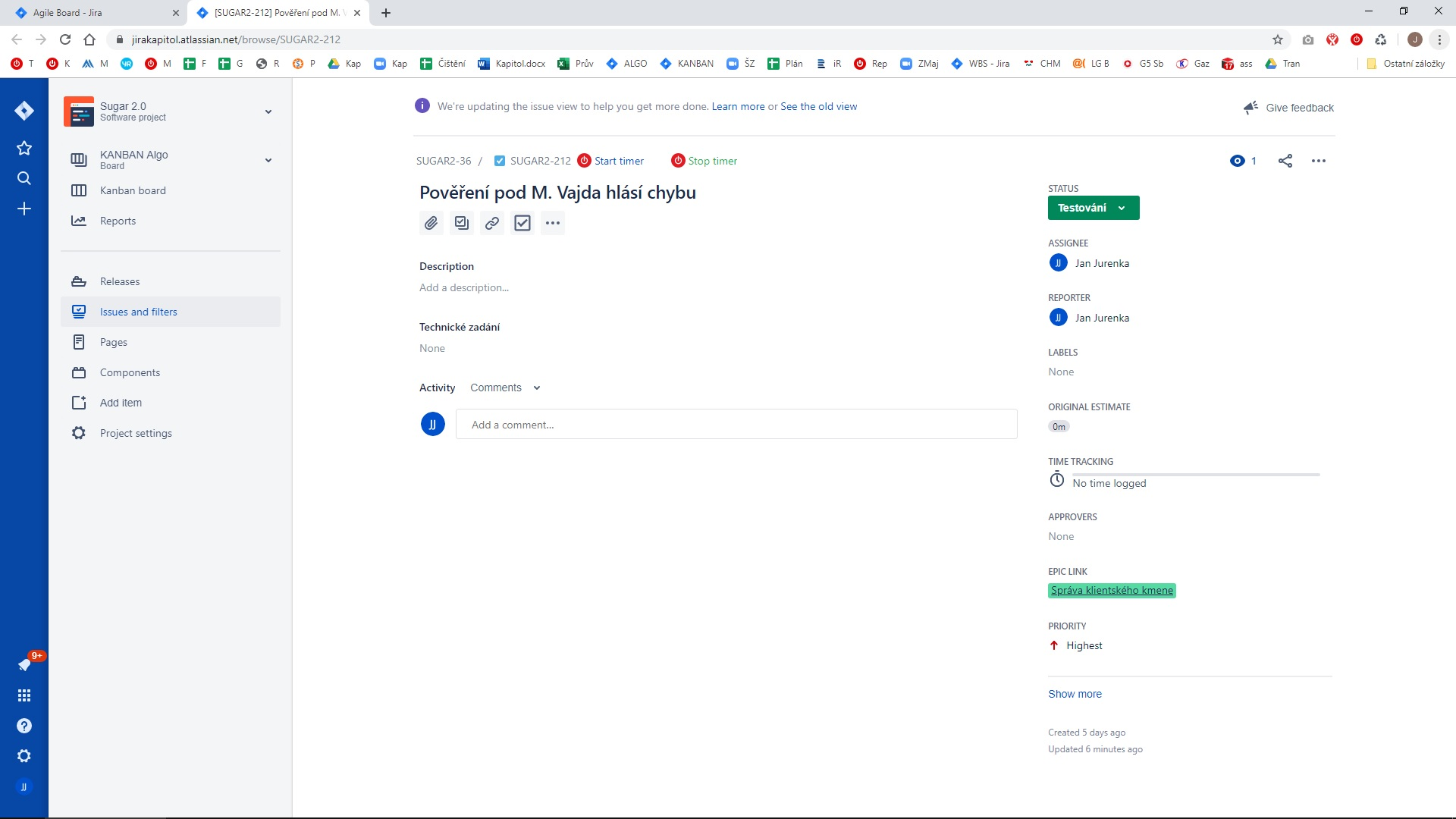Open Issues and filters in sidebar
The width and height of the screenshot is (1456, 819).
click(x=139, y=311)
